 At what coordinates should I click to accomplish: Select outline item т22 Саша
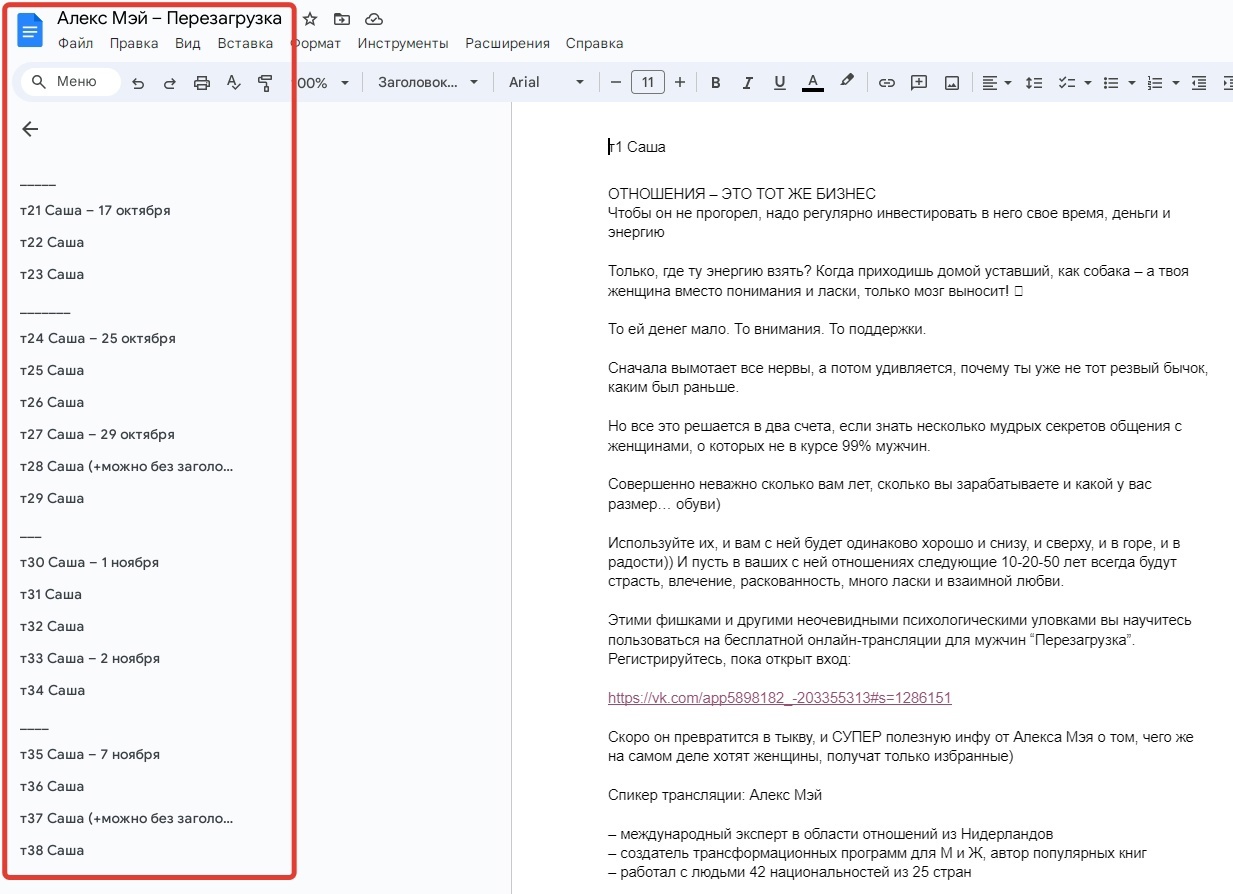click(x=52, y=243)
